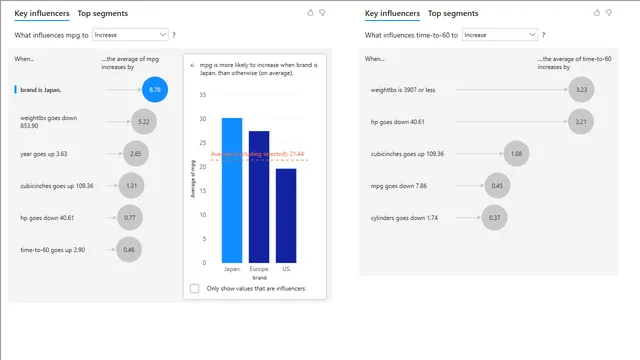The height and width of the screenshot is (360, 640).
Task: Select the 1.08 cubicinches bubble in time-to-60 visual
Action: coord(516,153)
